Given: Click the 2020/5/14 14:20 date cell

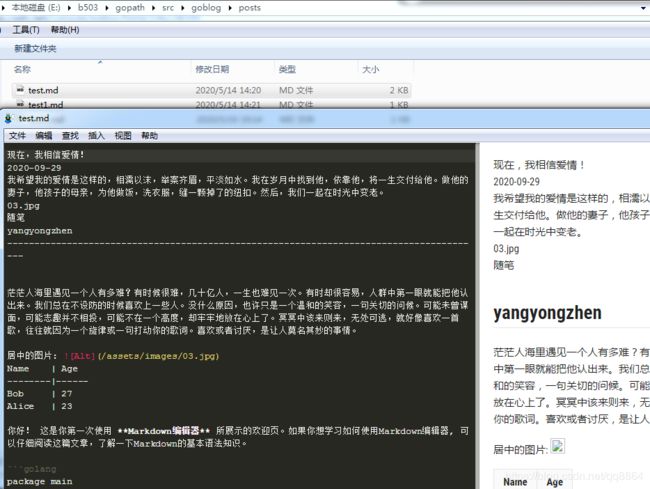Looking at the screenshot, I should (x=228, y=90).
